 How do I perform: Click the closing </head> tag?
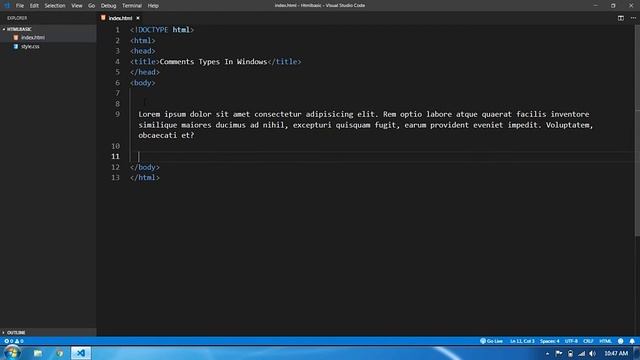point(145,72)
